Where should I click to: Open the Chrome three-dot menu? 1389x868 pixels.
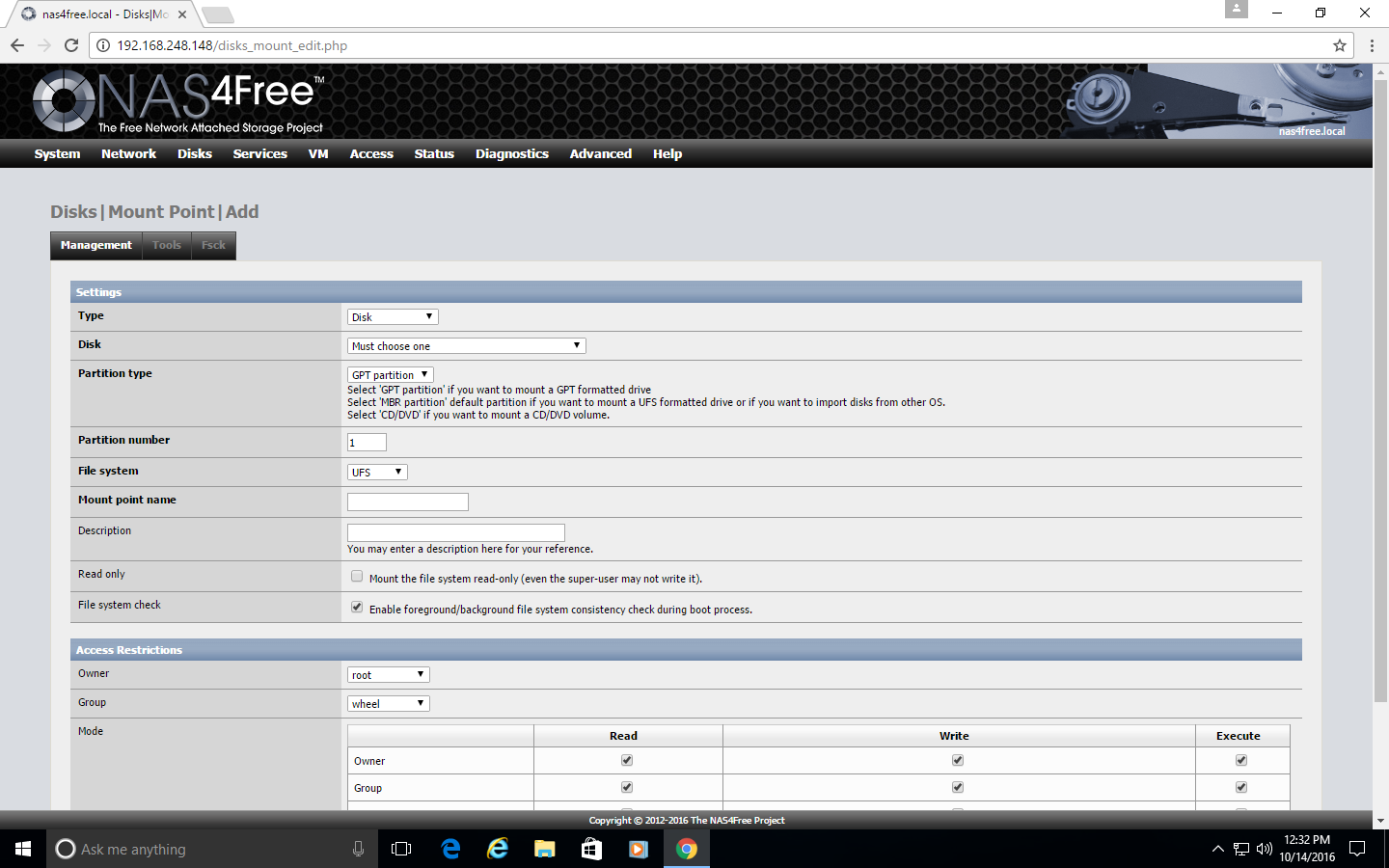coord(1372,45)
